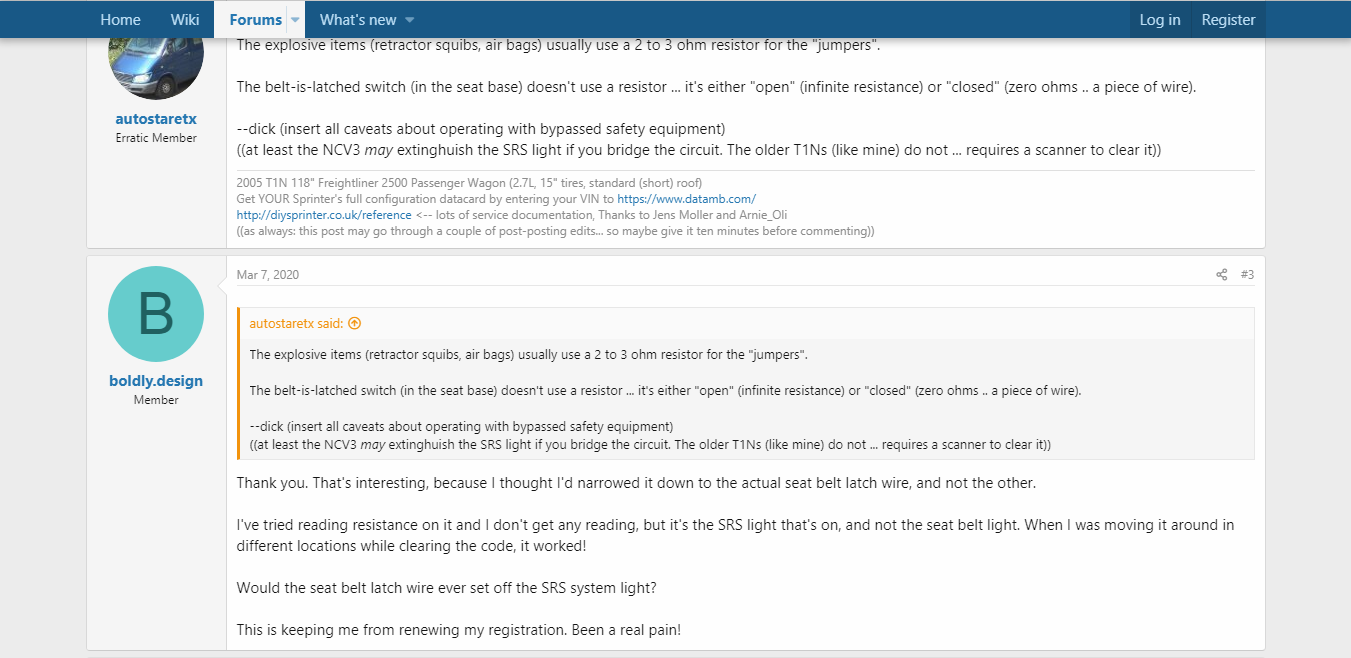Screen dimensions: 1351x658
Task: Click the Mar 7, 2020 post date
Action: pos(268,275)
